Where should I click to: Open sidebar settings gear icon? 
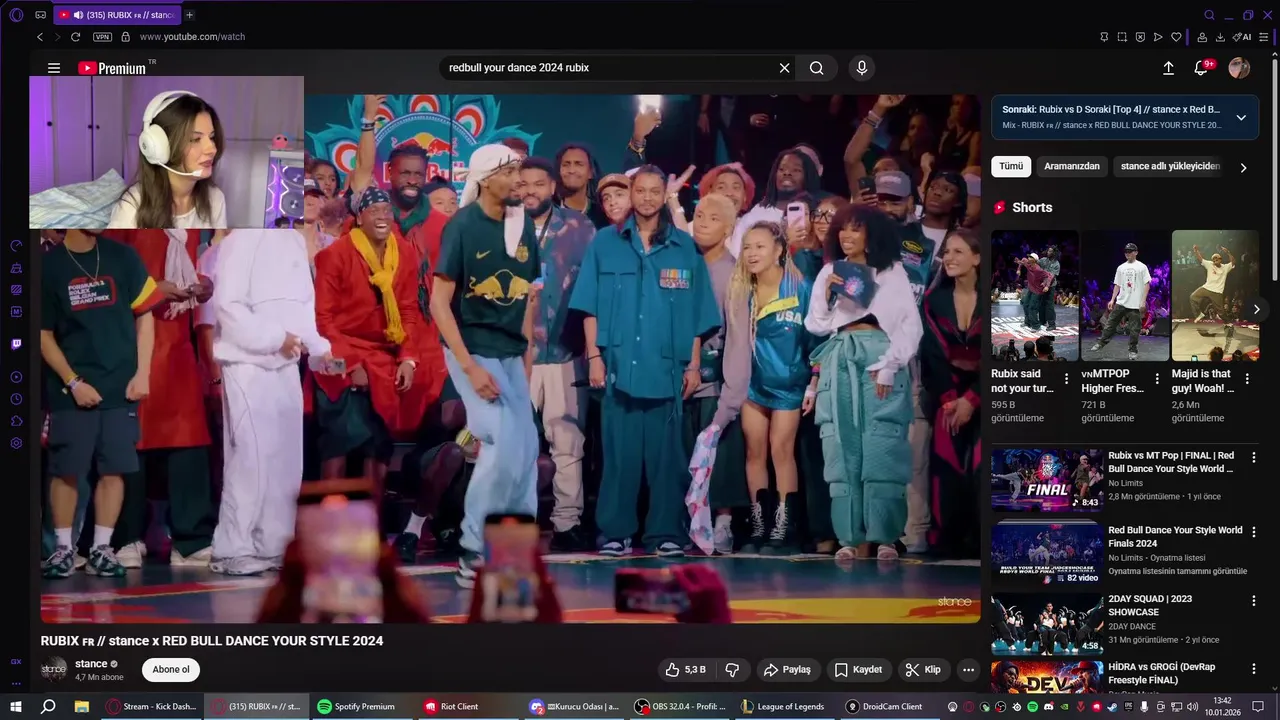click(x=16, y=443)
